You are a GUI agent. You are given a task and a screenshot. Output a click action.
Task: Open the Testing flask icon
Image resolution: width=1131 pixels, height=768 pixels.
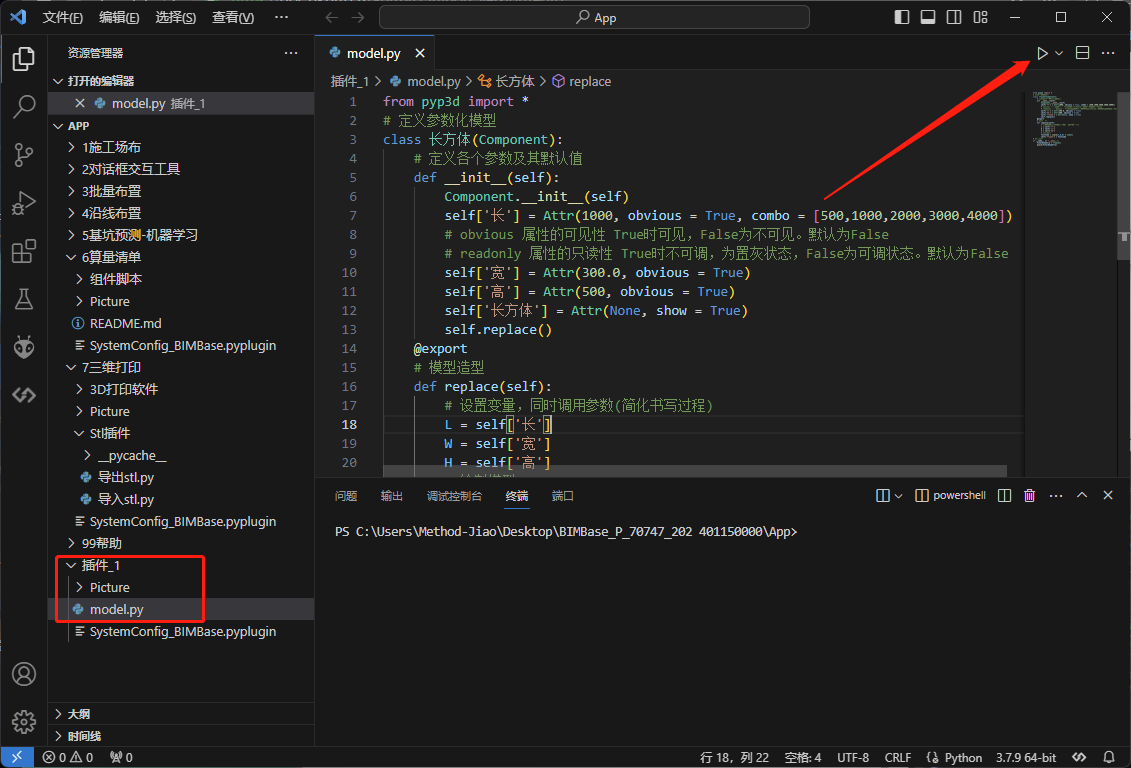pyautogui.click(x=24, y=299)
